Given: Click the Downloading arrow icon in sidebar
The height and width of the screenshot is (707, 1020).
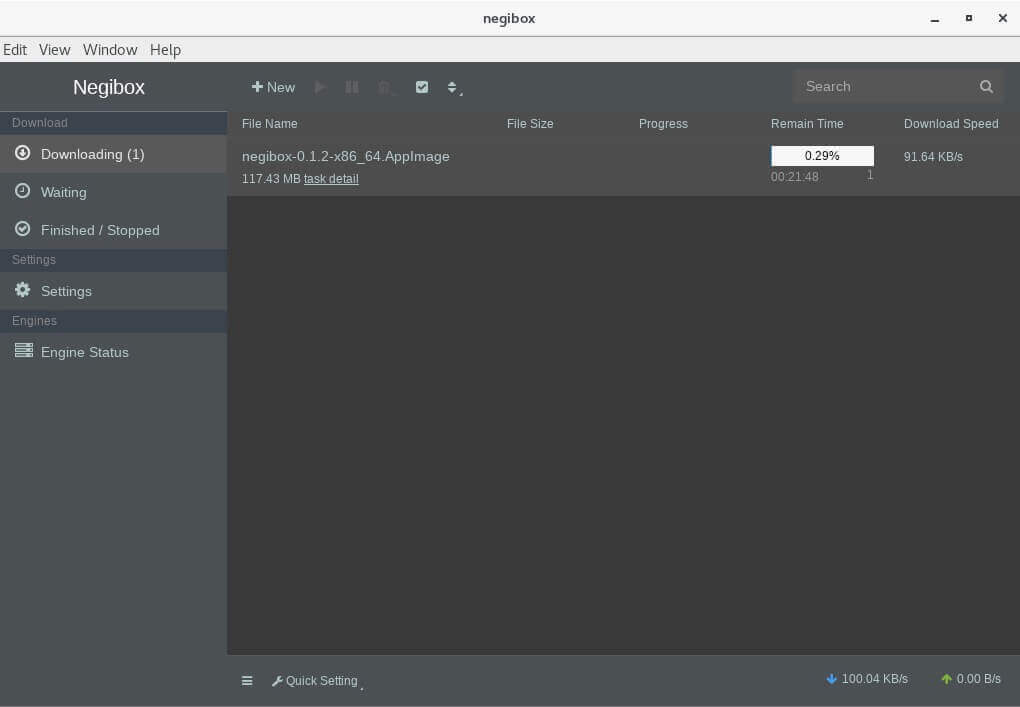Looking at the screenshot, I should 23,153.
